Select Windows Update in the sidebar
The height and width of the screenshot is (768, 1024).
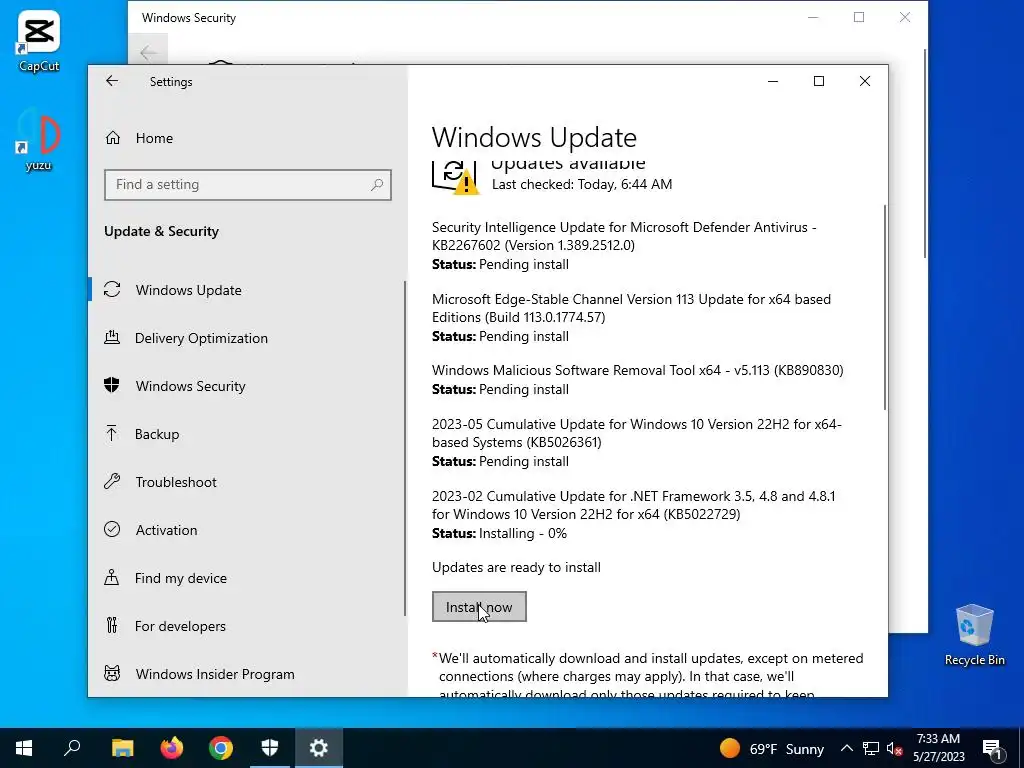189,290
